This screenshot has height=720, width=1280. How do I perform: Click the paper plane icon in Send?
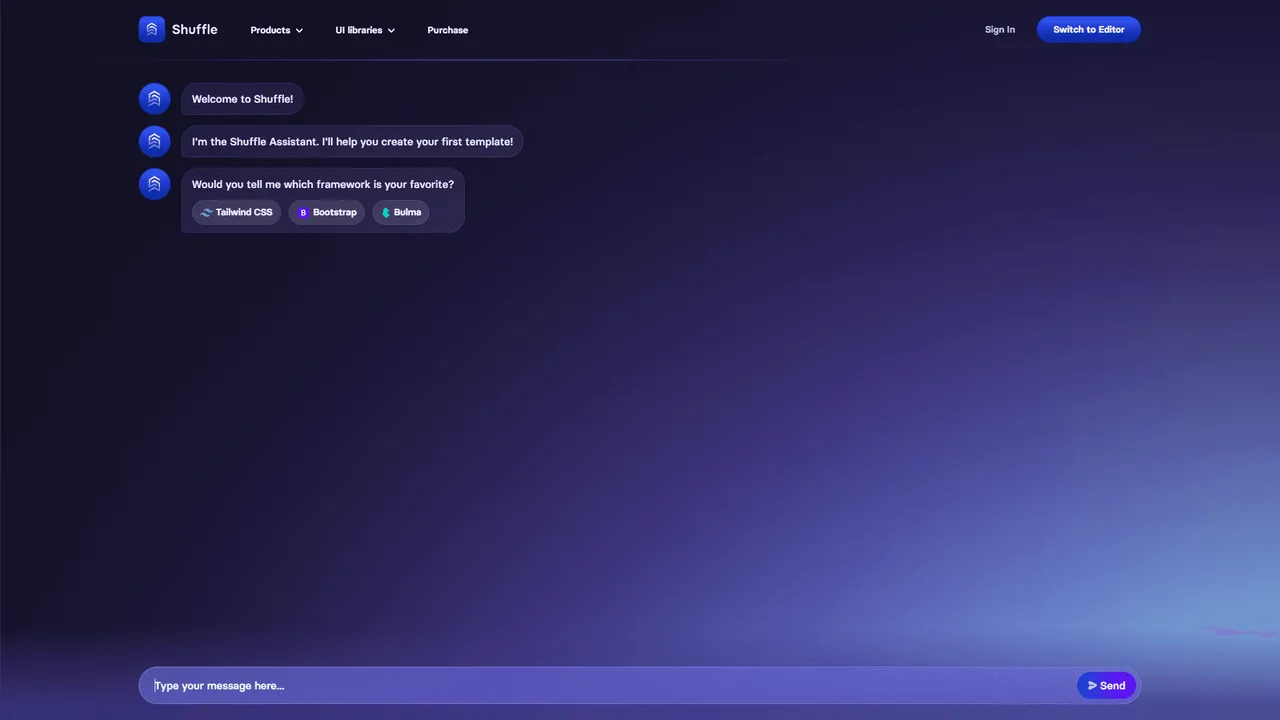point(1092,686)
